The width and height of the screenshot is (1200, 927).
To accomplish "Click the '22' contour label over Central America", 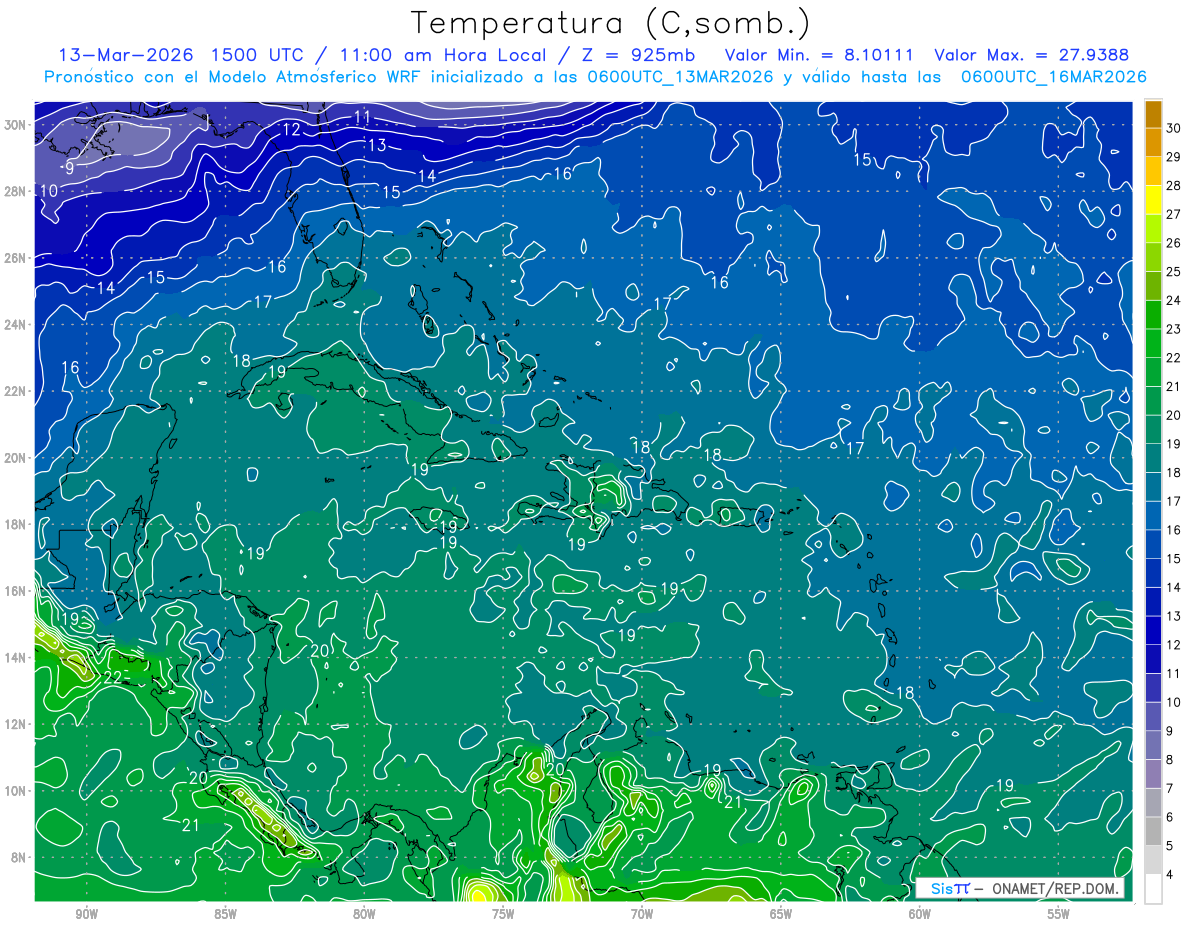I will tap(113, 677).
